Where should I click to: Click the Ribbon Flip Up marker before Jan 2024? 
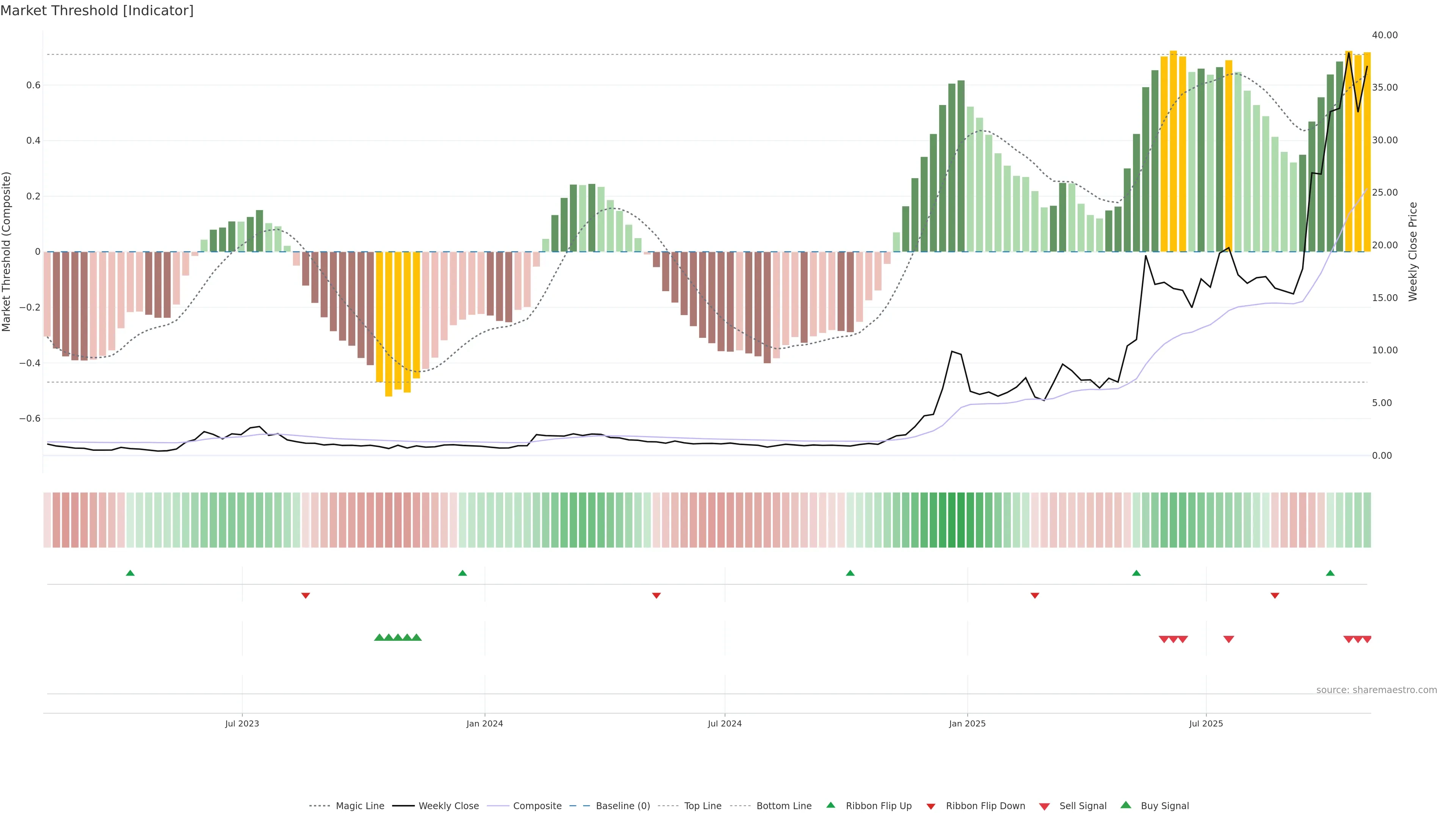point(462,573)
